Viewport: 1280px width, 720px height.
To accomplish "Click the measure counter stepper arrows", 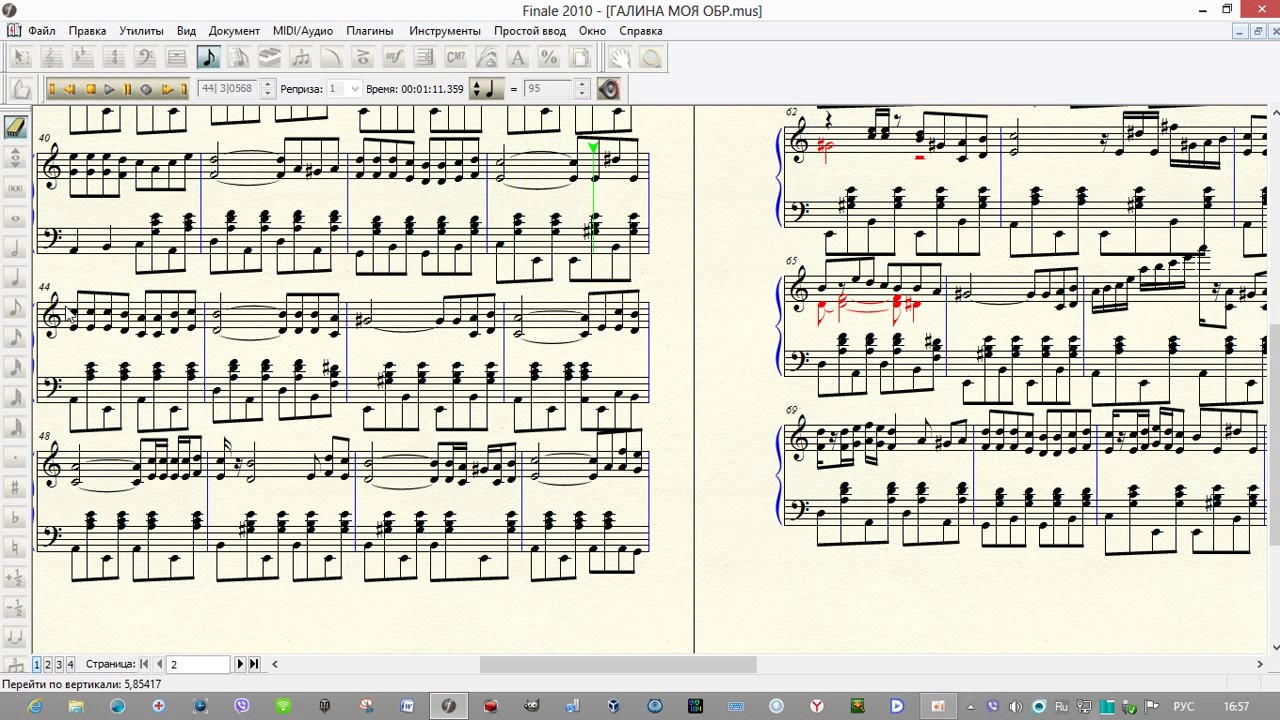I will pos(267,89).
